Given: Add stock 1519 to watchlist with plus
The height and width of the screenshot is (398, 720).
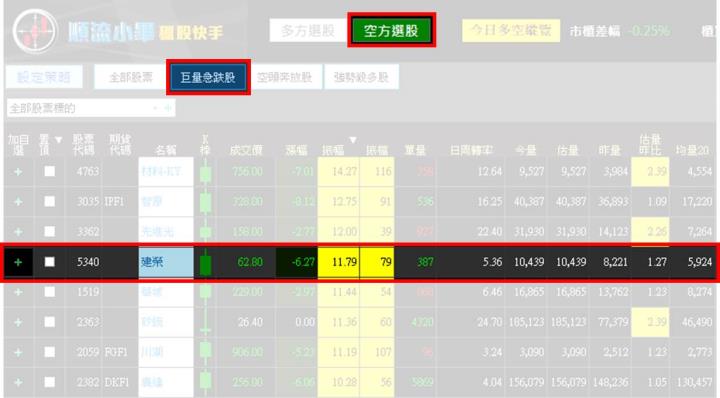Looking at the screenshot, I should pos(18,292).
